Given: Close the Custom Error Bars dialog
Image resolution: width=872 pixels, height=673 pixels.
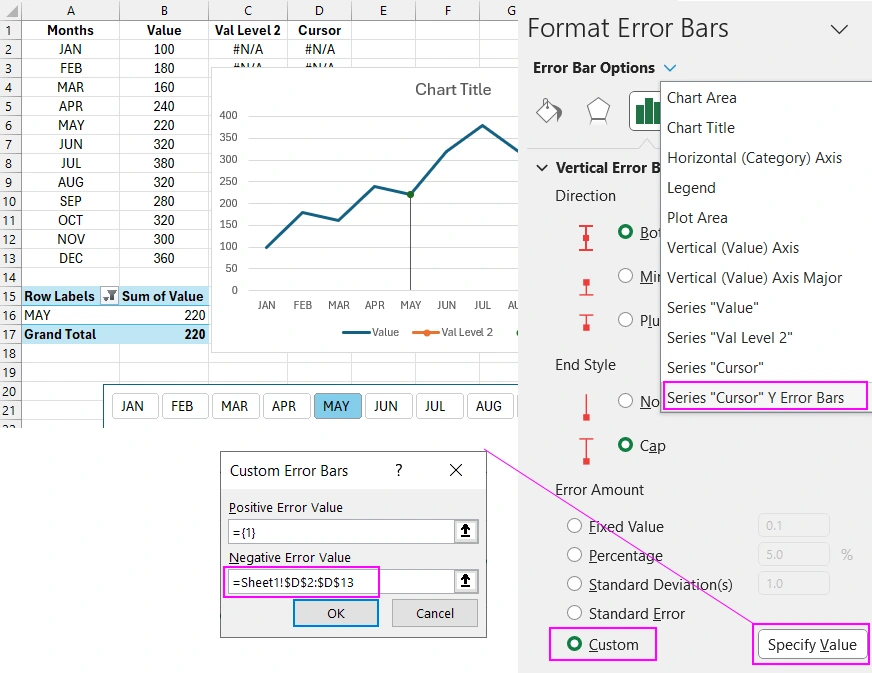Looking at the screenshot, I should point(456,470).
